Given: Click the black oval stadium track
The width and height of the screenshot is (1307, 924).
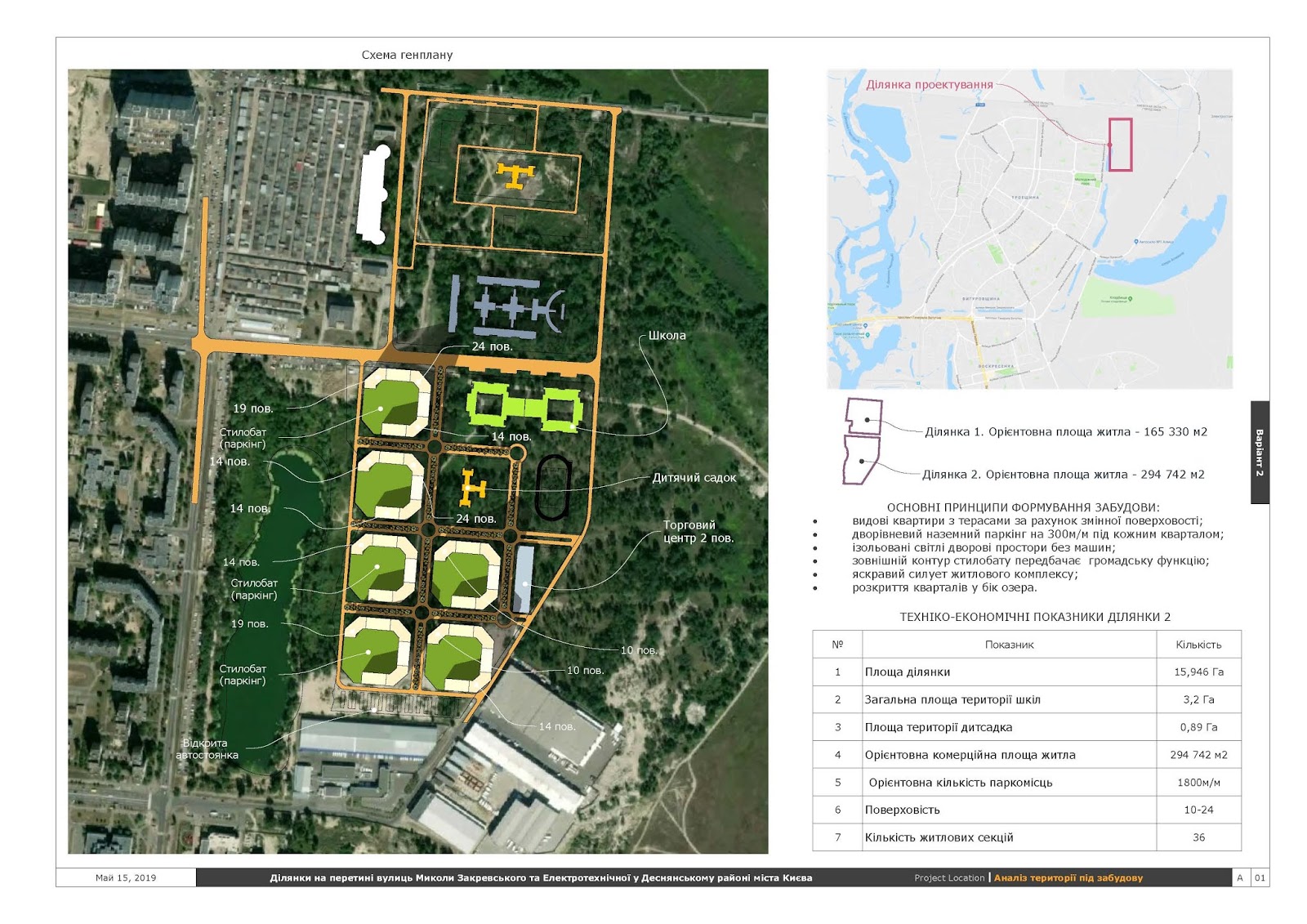Looking at the screenshot, I should (x=553, y=488).
